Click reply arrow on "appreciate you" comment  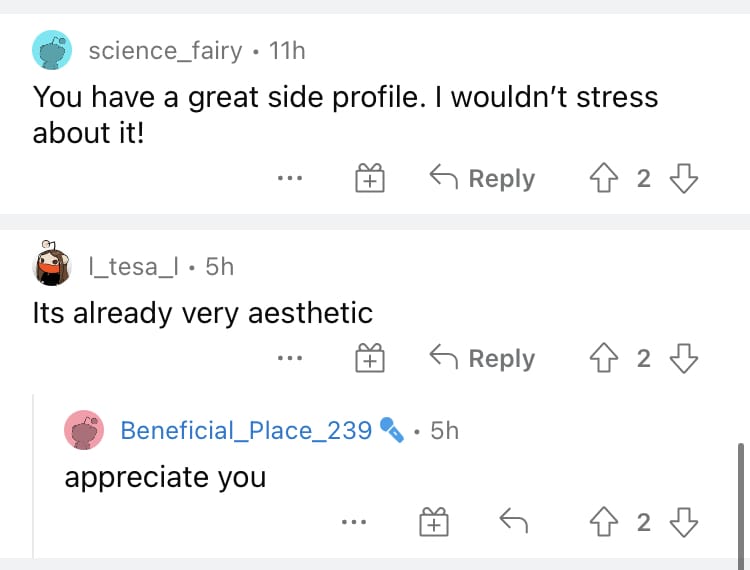(513, 521)
